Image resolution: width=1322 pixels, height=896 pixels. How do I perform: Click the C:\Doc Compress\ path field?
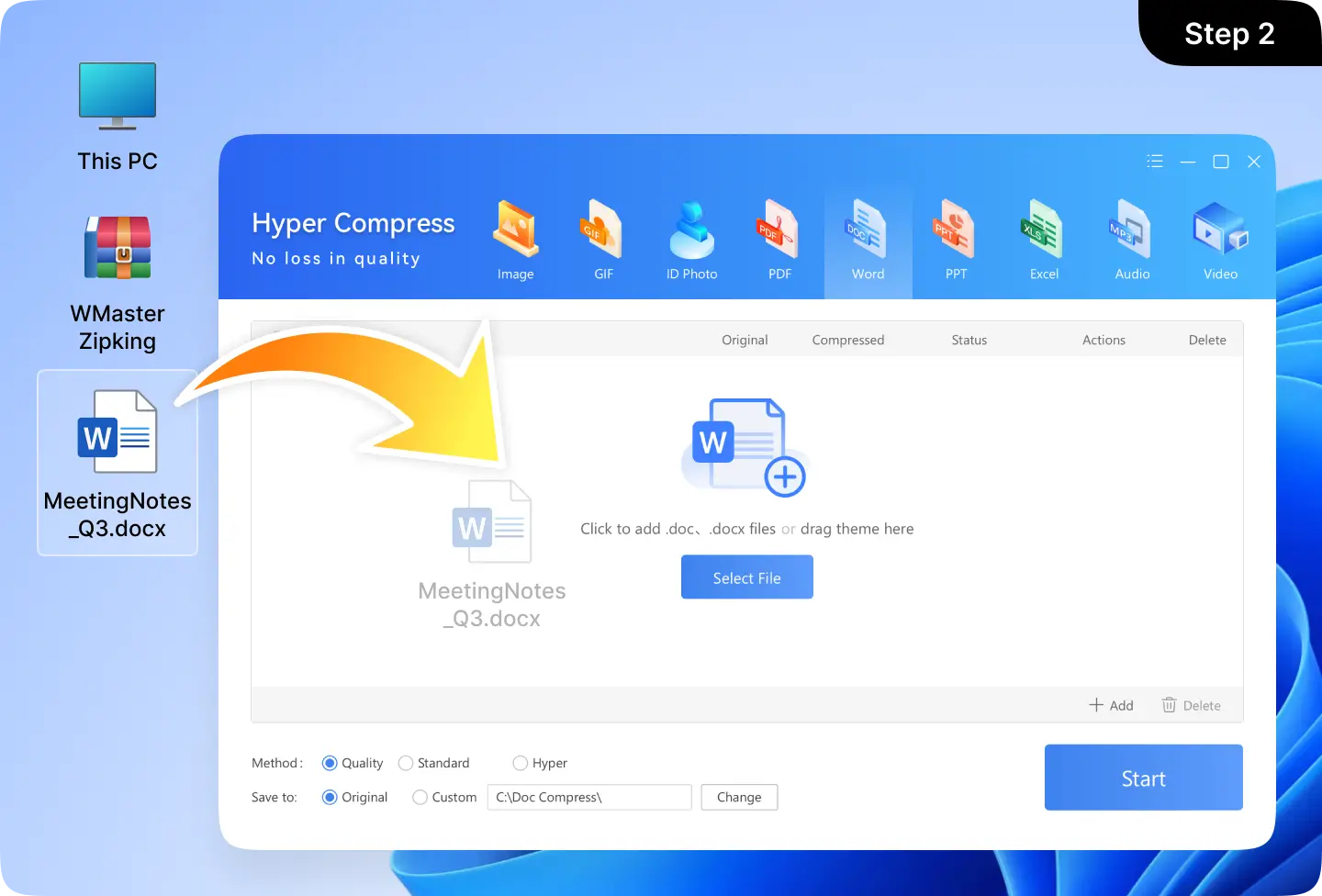click(589, 797)
